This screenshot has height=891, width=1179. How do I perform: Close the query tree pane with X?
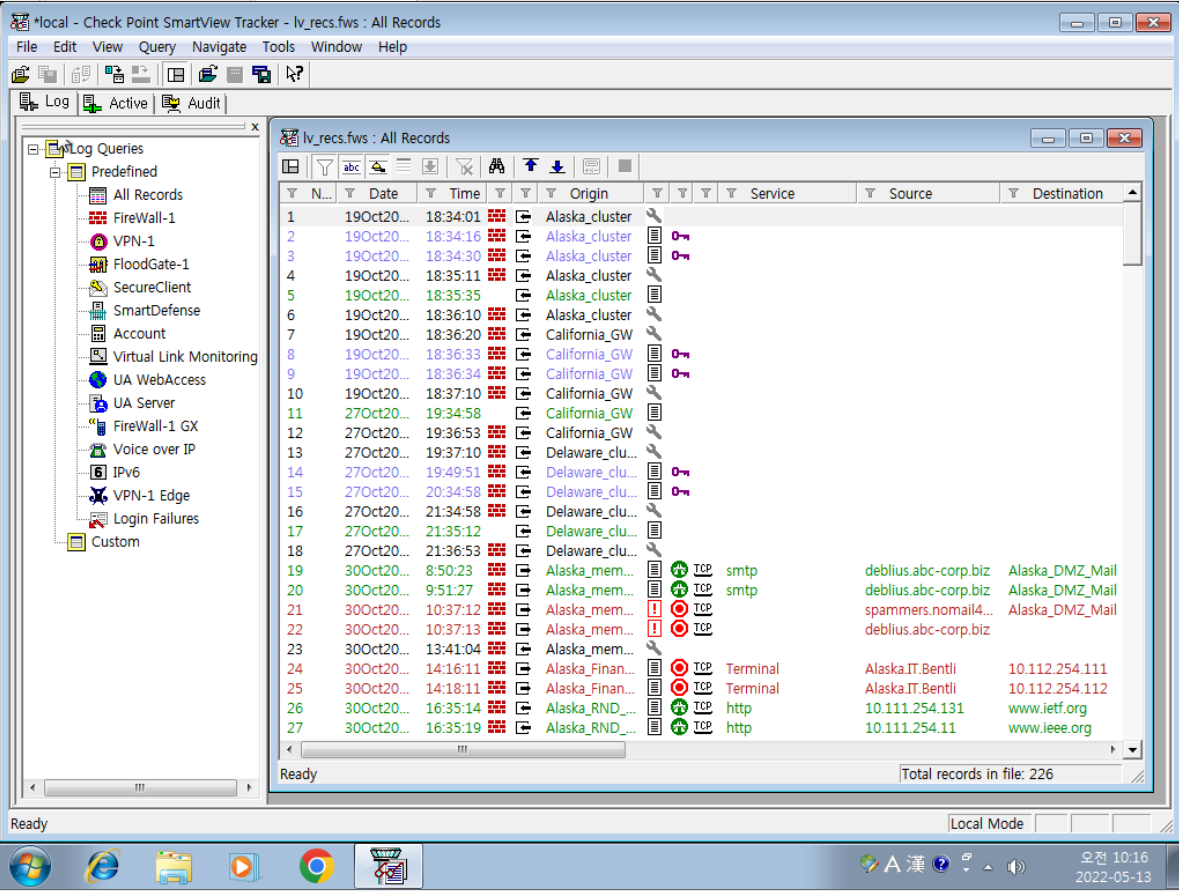pos(255,127)
